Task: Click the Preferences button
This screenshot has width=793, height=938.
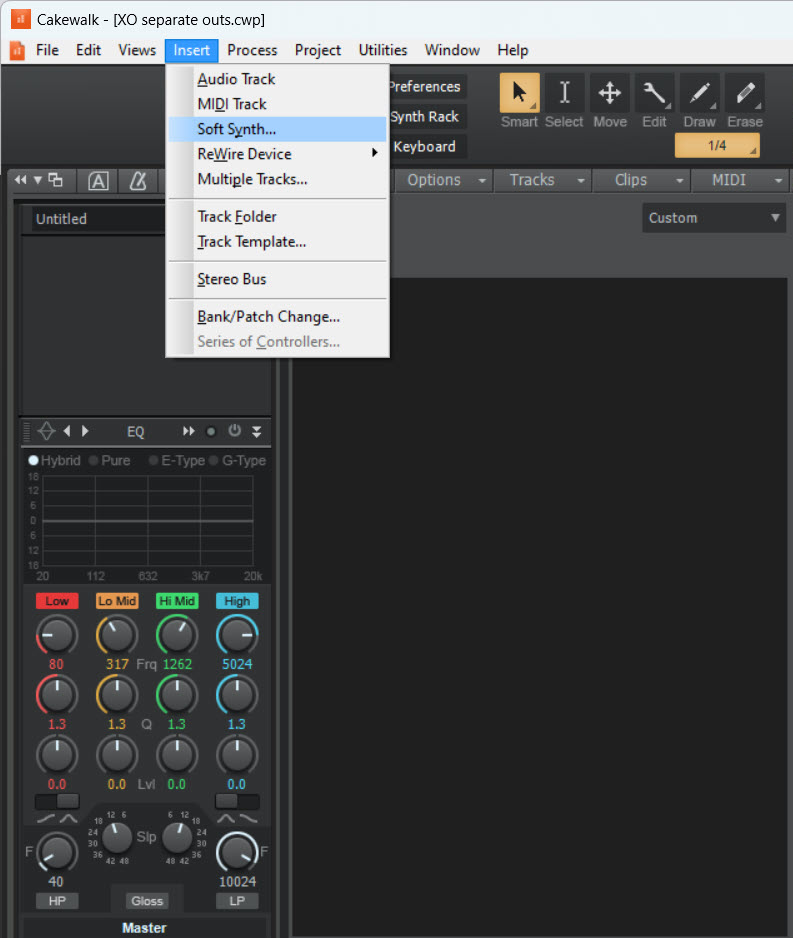Action: [x=428, y=87]
